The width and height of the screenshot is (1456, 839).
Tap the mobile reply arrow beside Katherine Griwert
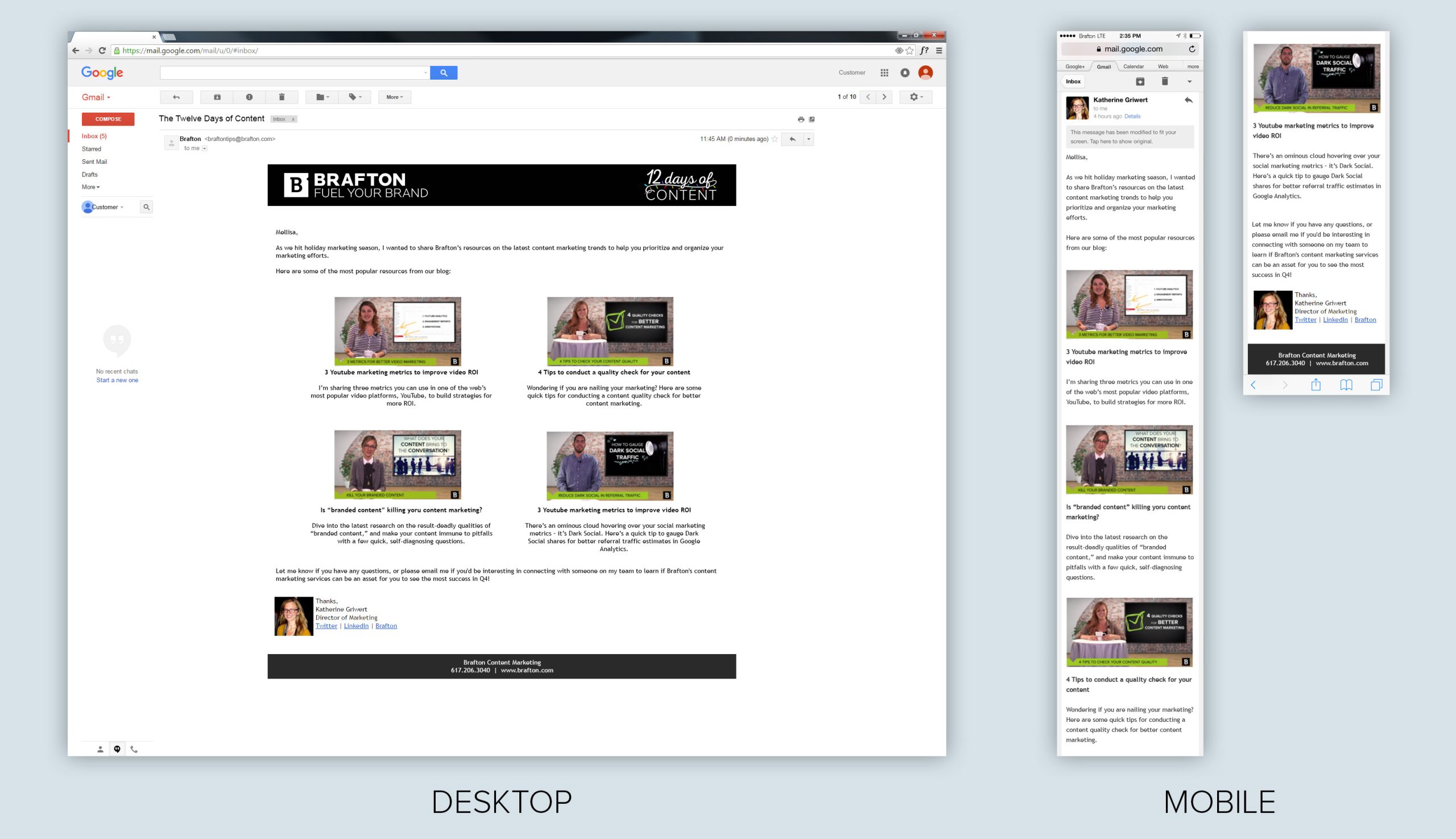click(x=1188, y=100)
